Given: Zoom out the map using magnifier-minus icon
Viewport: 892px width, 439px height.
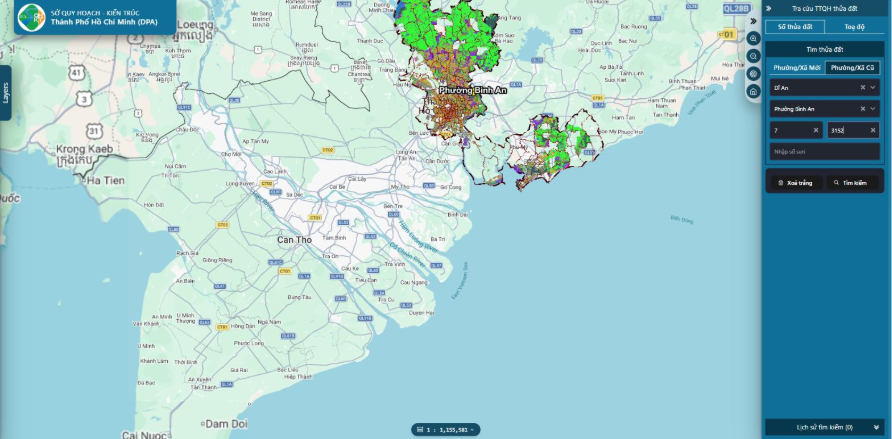Looking at the screenshot, I should [753, 56].
